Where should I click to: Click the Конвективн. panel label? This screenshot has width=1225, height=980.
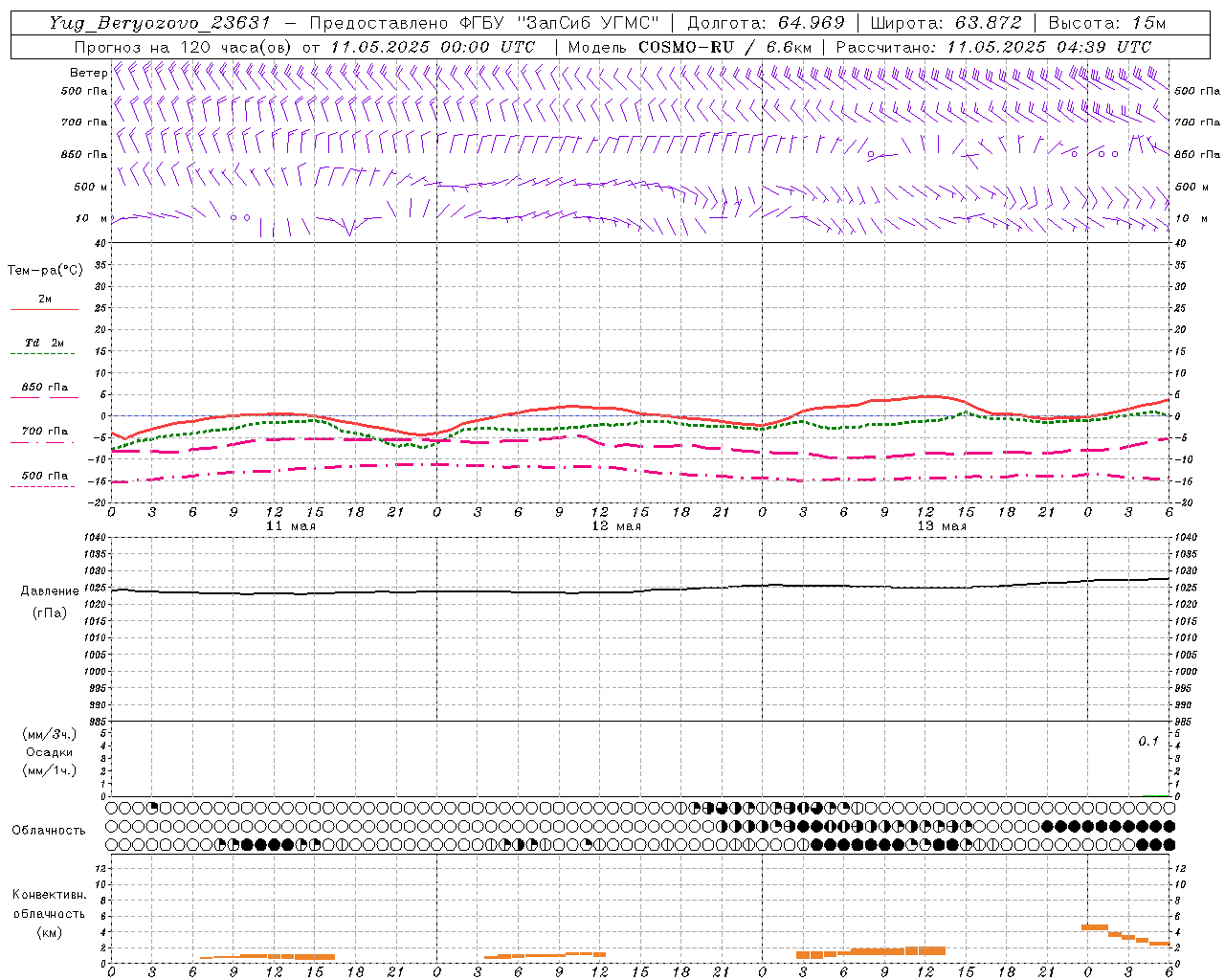(x=49, y=895)
